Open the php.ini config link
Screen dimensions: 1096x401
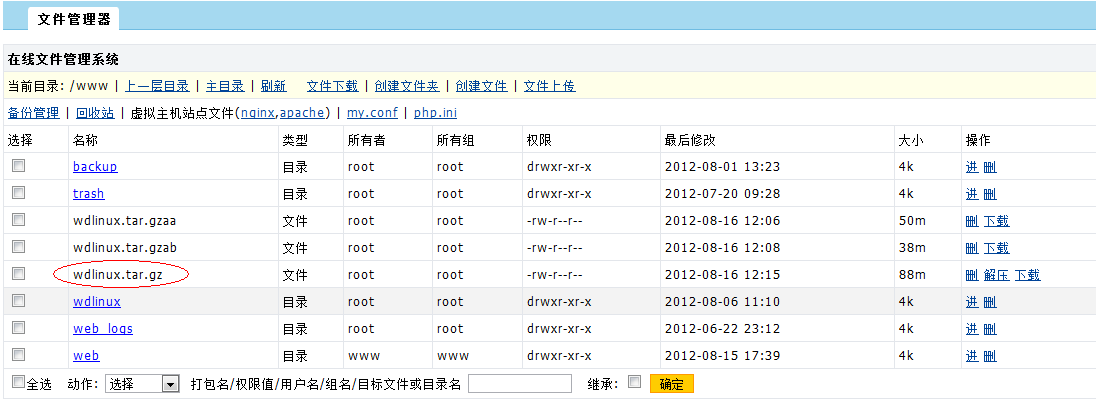coord(435,113)
